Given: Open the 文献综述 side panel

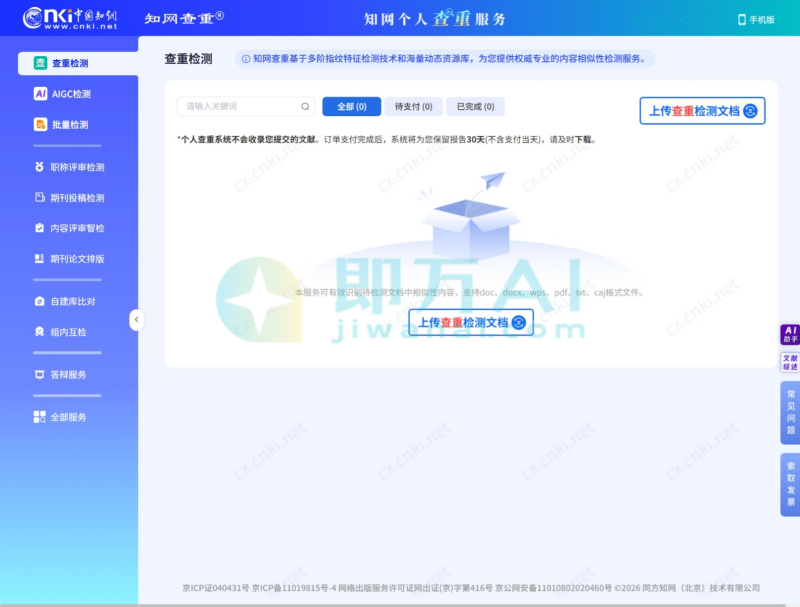Looking at the screenshot, I should (791, 360).
